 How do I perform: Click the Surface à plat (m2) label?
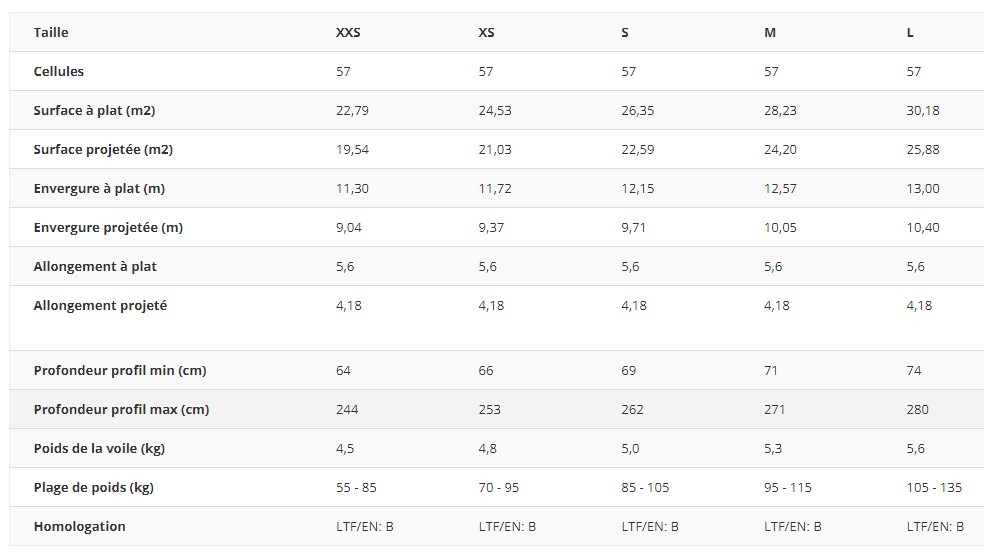click(x=94, y=111)
